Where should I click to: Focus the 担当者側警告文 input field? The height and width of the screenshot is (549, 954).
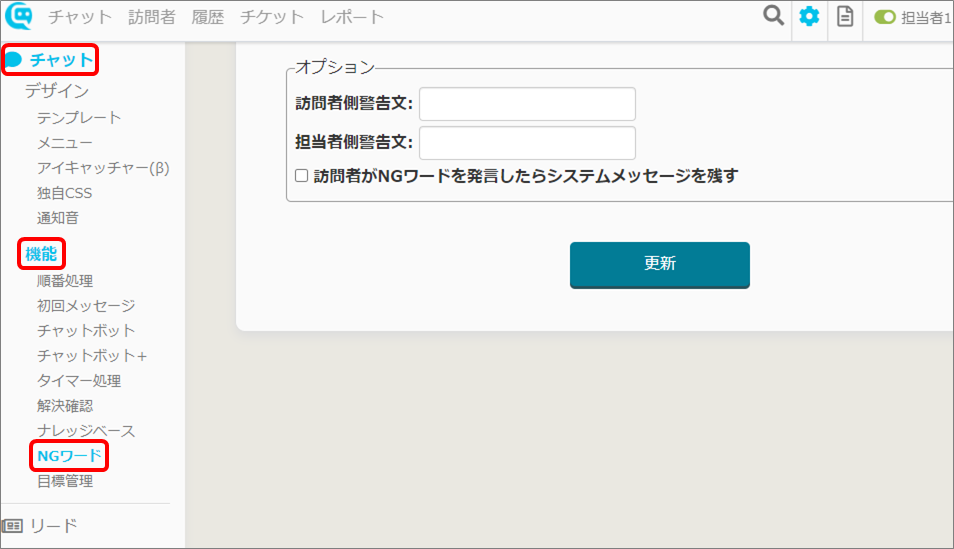pyautogui.click(x=527, y=143)
